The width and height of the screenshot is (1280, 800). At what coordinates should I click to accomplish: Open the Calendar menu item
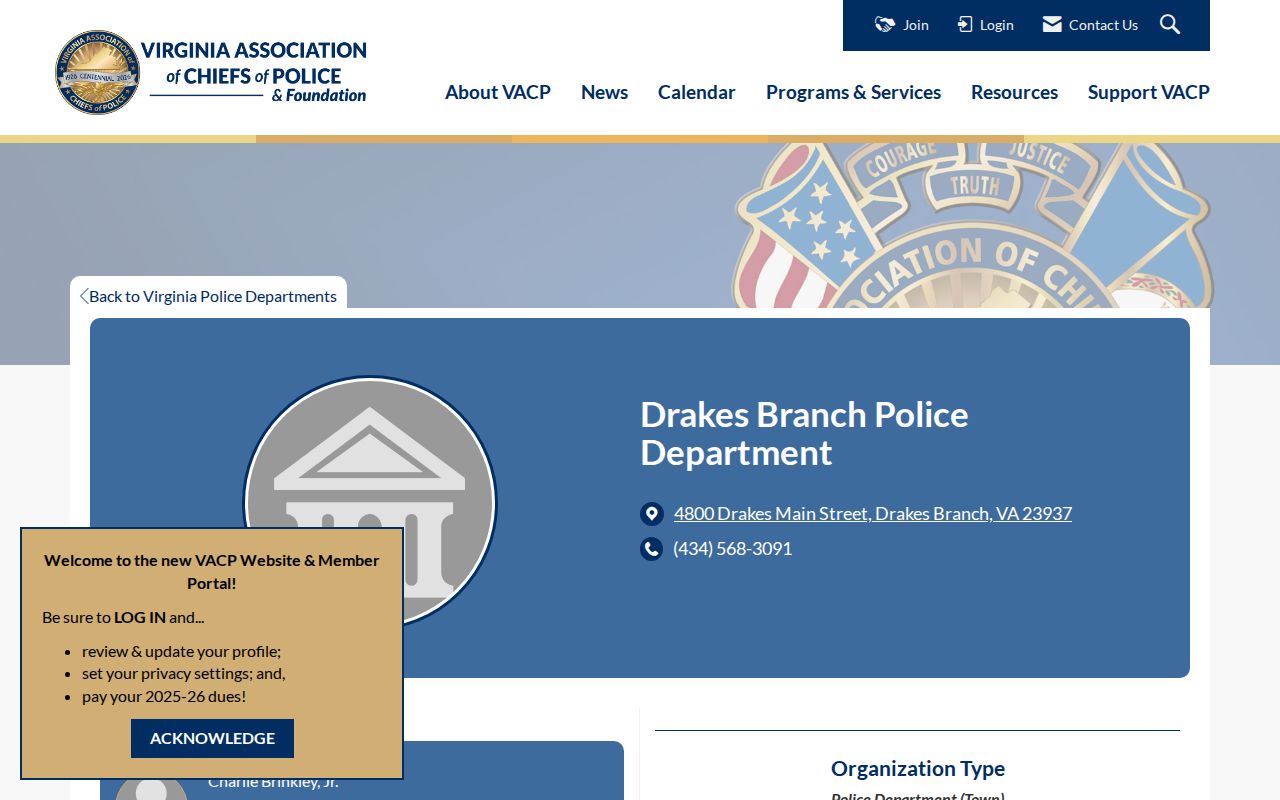[697, 92]
